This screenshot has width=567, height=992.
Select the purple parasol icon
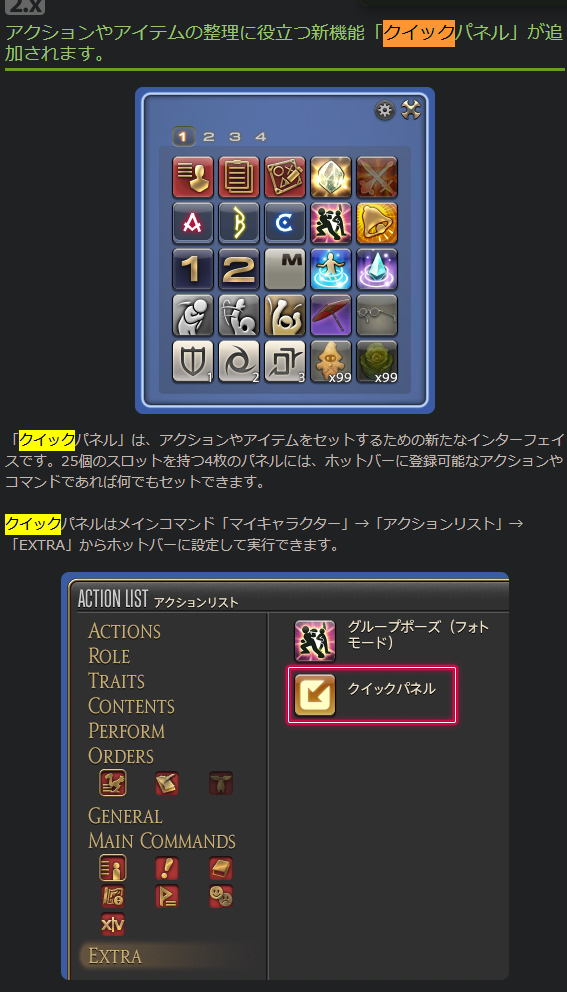[331, 315]
